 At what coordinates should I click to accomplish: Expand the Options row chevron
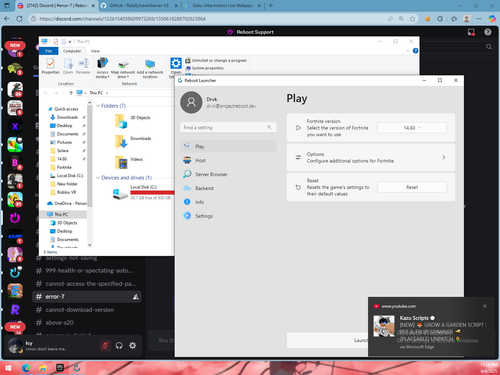444,157
